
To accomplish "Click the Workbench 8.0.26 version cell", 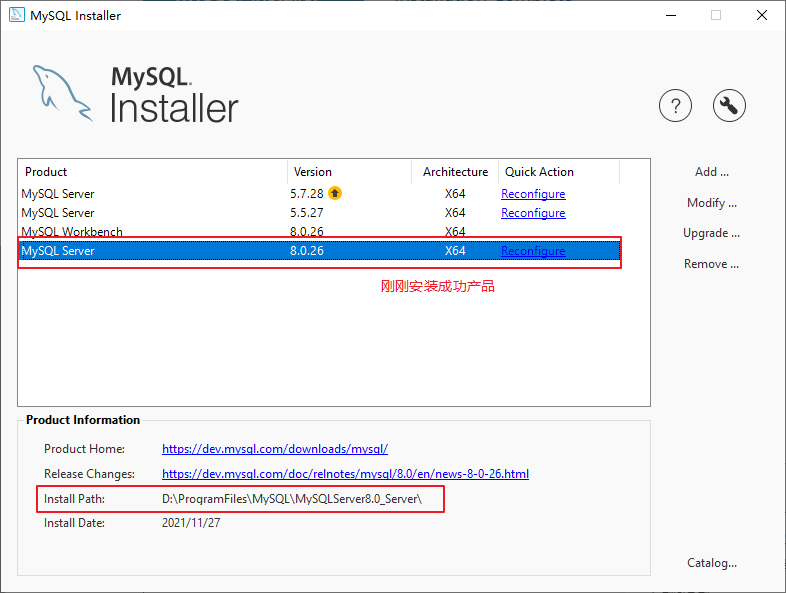I will 306,232.
